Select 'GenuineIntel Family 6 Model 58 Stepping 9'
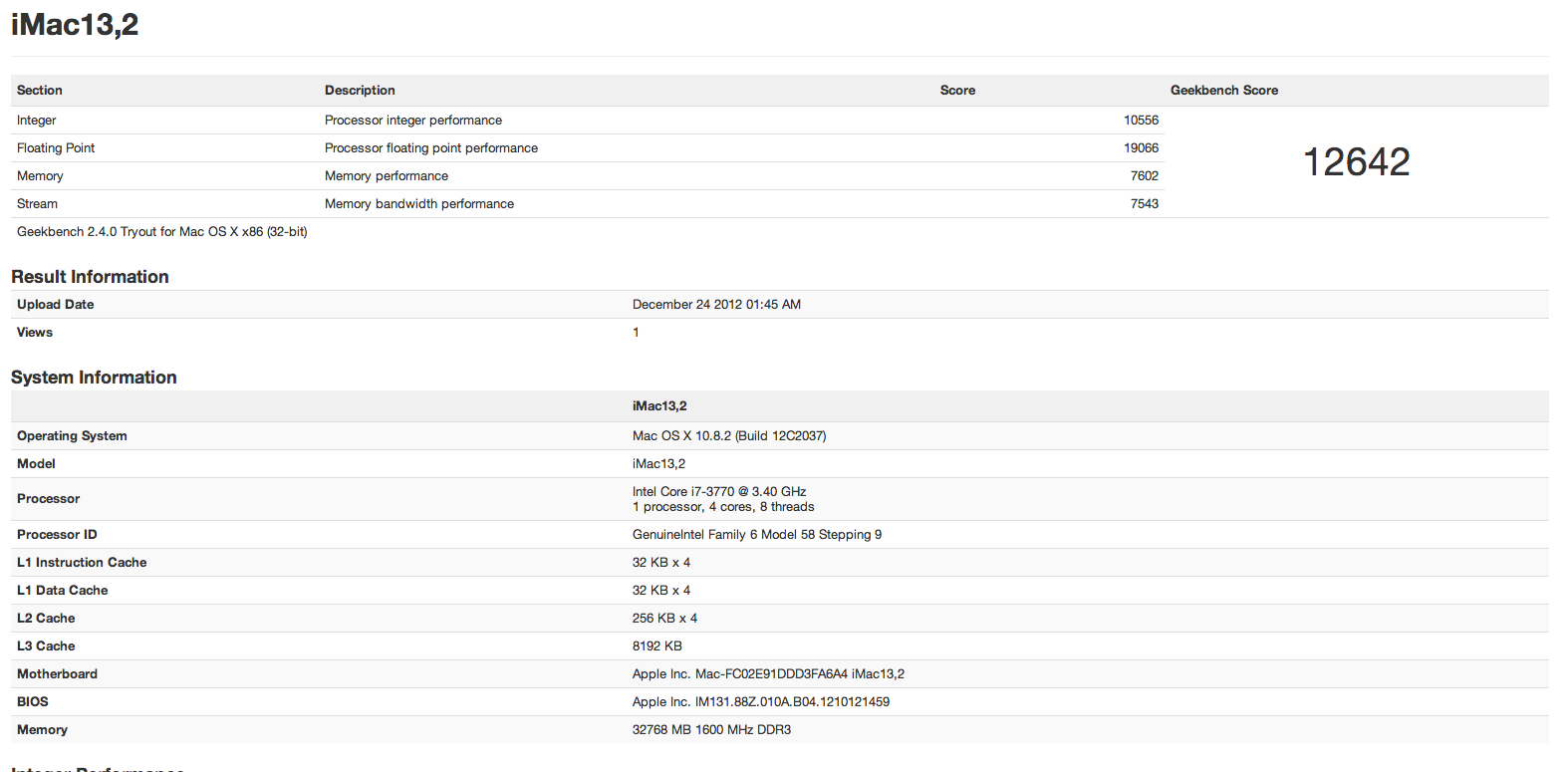Screen dimensions: 1568x772 point(757,534)
